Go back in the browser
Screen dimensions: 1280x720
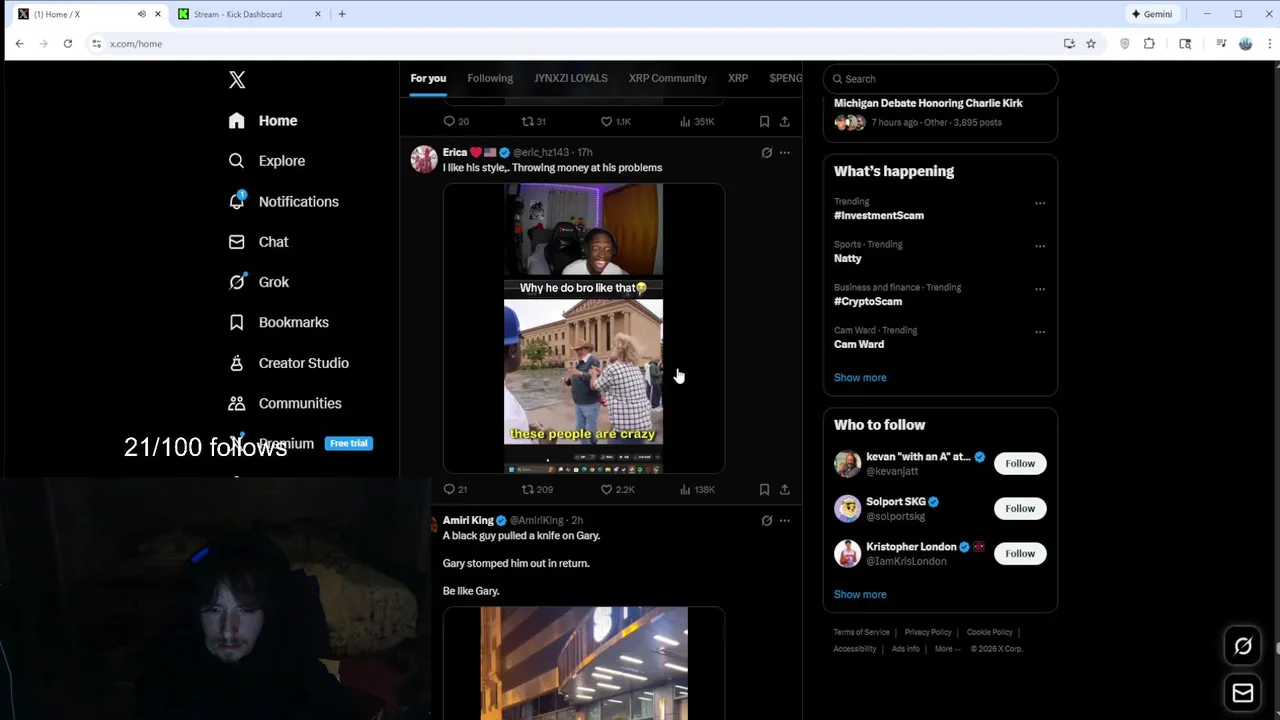coord(19,44)
